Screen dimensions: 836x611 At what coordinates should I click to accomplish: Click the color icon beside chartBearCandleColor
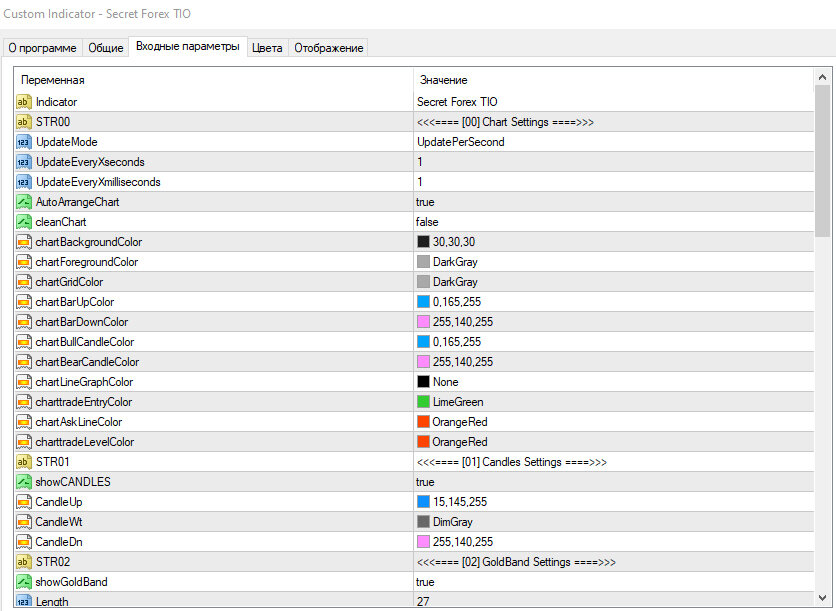(23, 362)
